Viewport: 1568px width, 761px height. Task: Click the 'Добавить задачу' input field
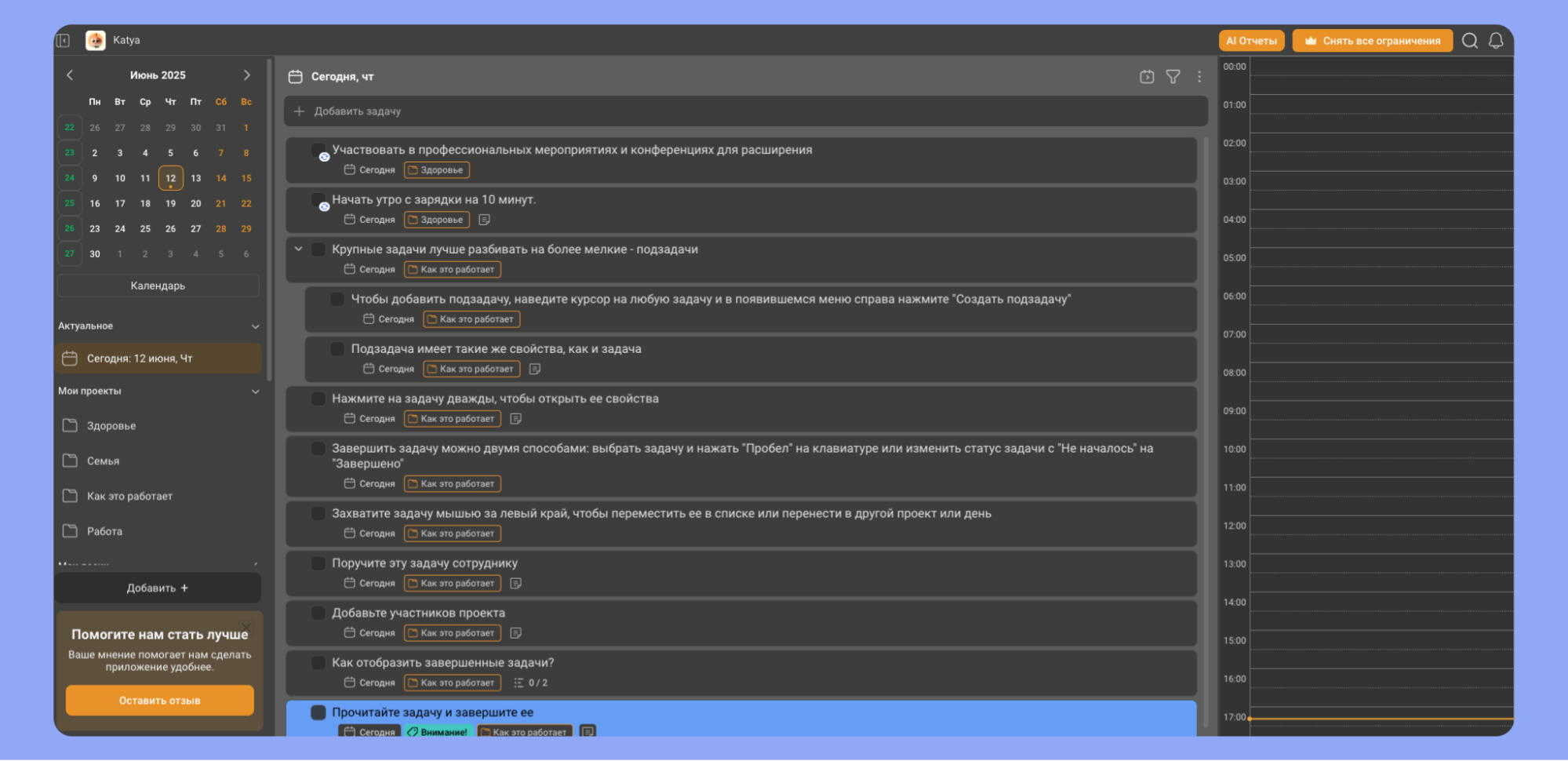[x=745, y=111]
